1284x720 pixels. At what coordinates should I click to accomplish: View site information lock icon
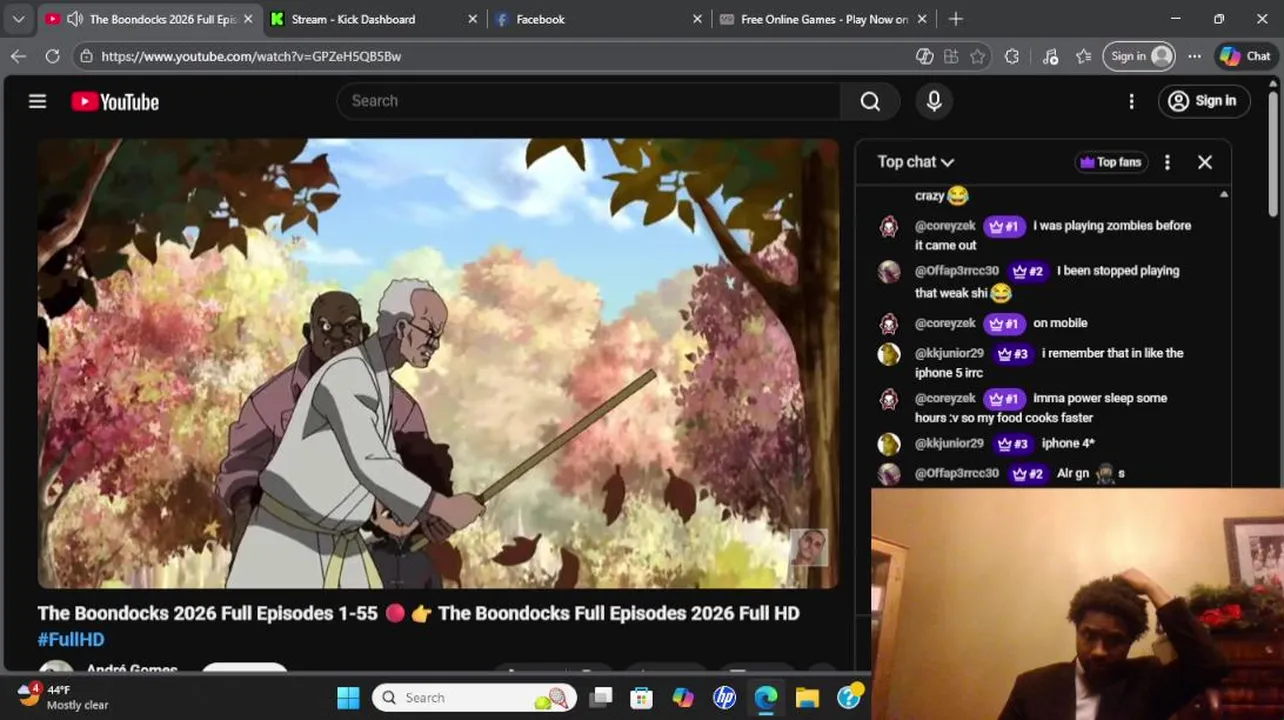click(87, 56)
